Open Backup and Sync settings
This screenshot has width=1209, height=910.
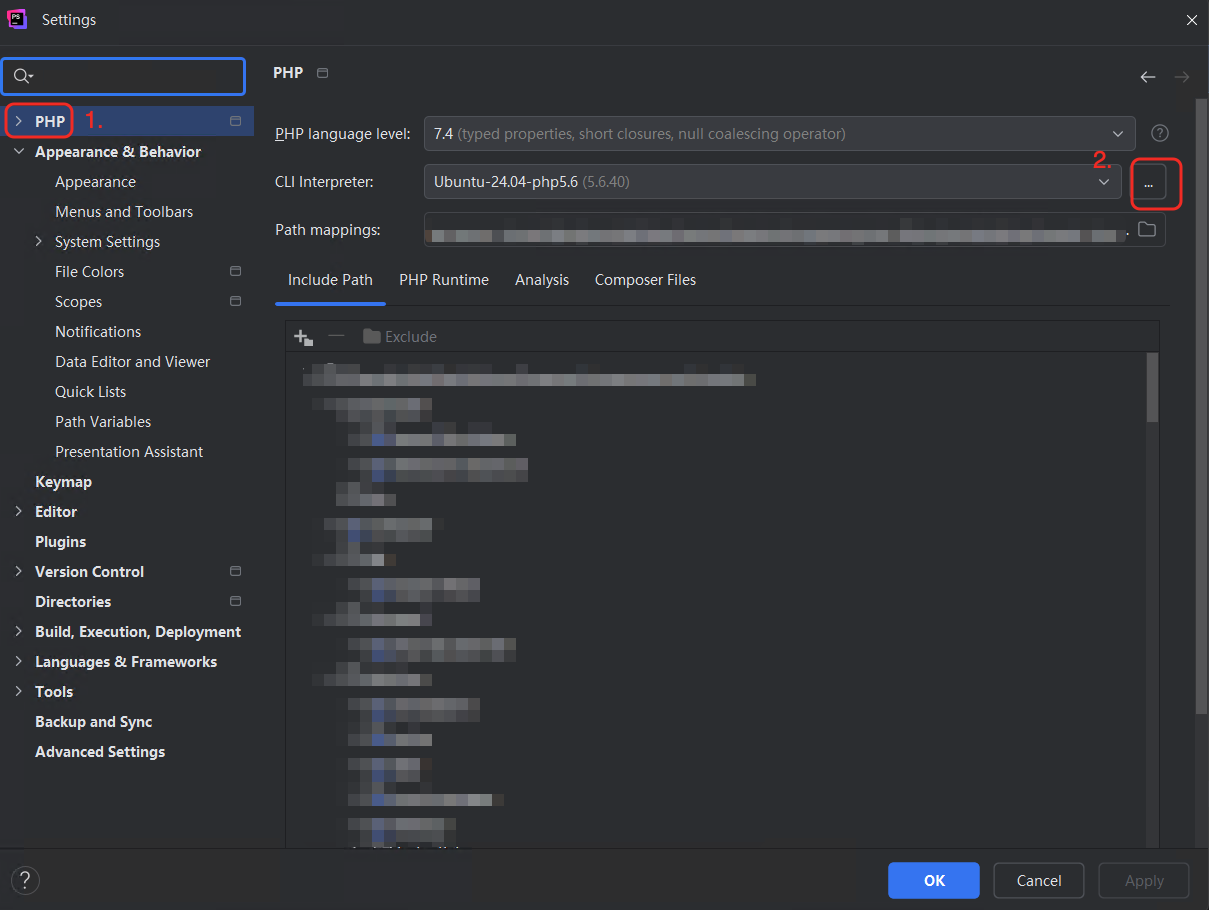93,721
